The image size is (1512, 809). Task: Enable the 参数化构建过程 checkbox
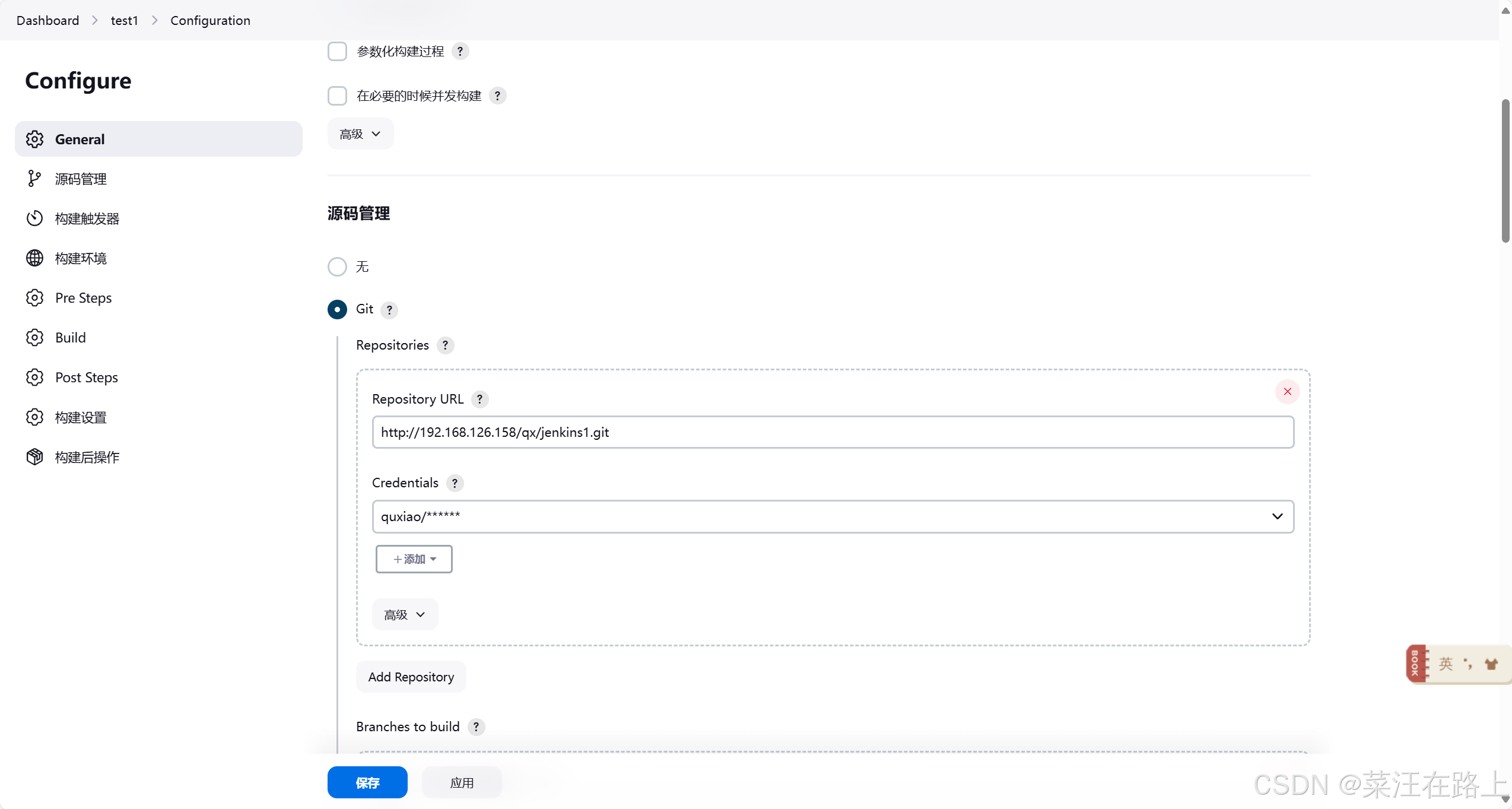pos(337,52)
